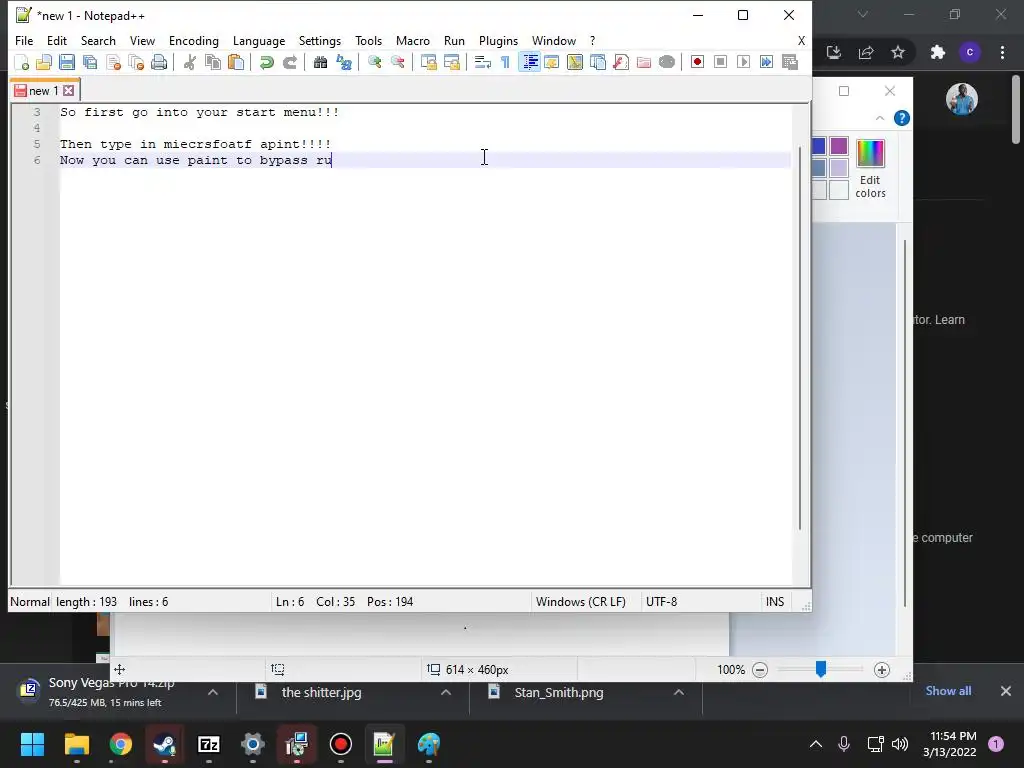Click Show all downloads link
Image resolution: width=1024 pixels, height=768 pixels.
(948, 691)
